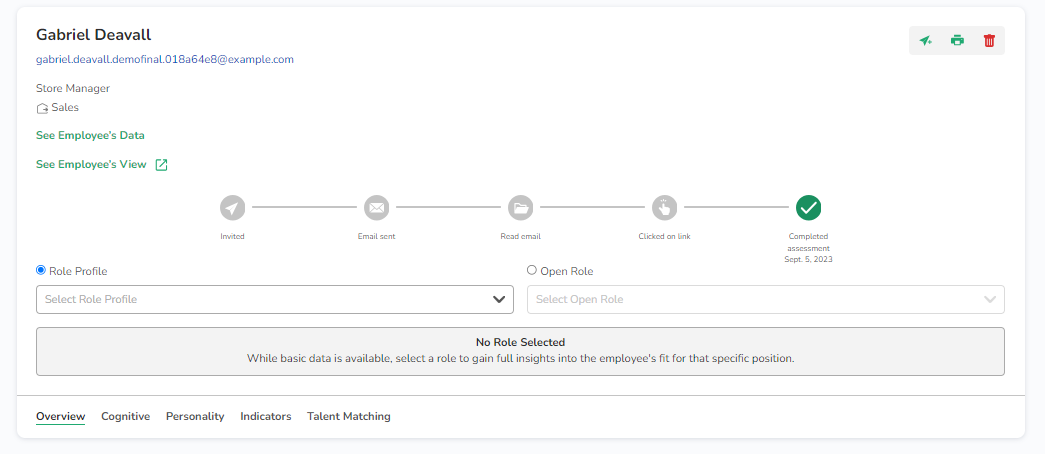The height and width of the screenshot is (454, 1045).
Task: Select the Open Role radio button
Action: click(x=532, y=270)
